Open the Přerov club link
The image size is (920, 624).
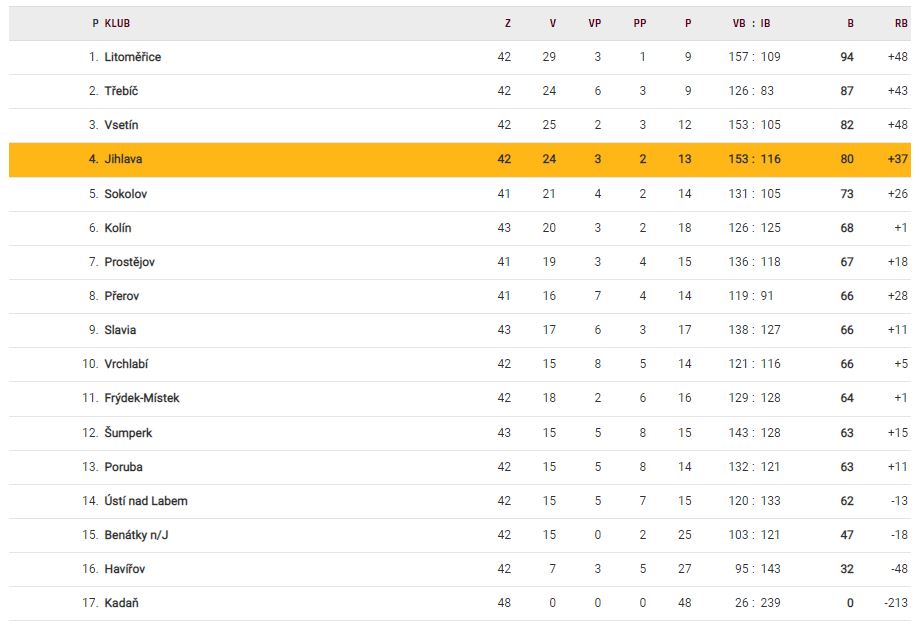click(121, 296)
